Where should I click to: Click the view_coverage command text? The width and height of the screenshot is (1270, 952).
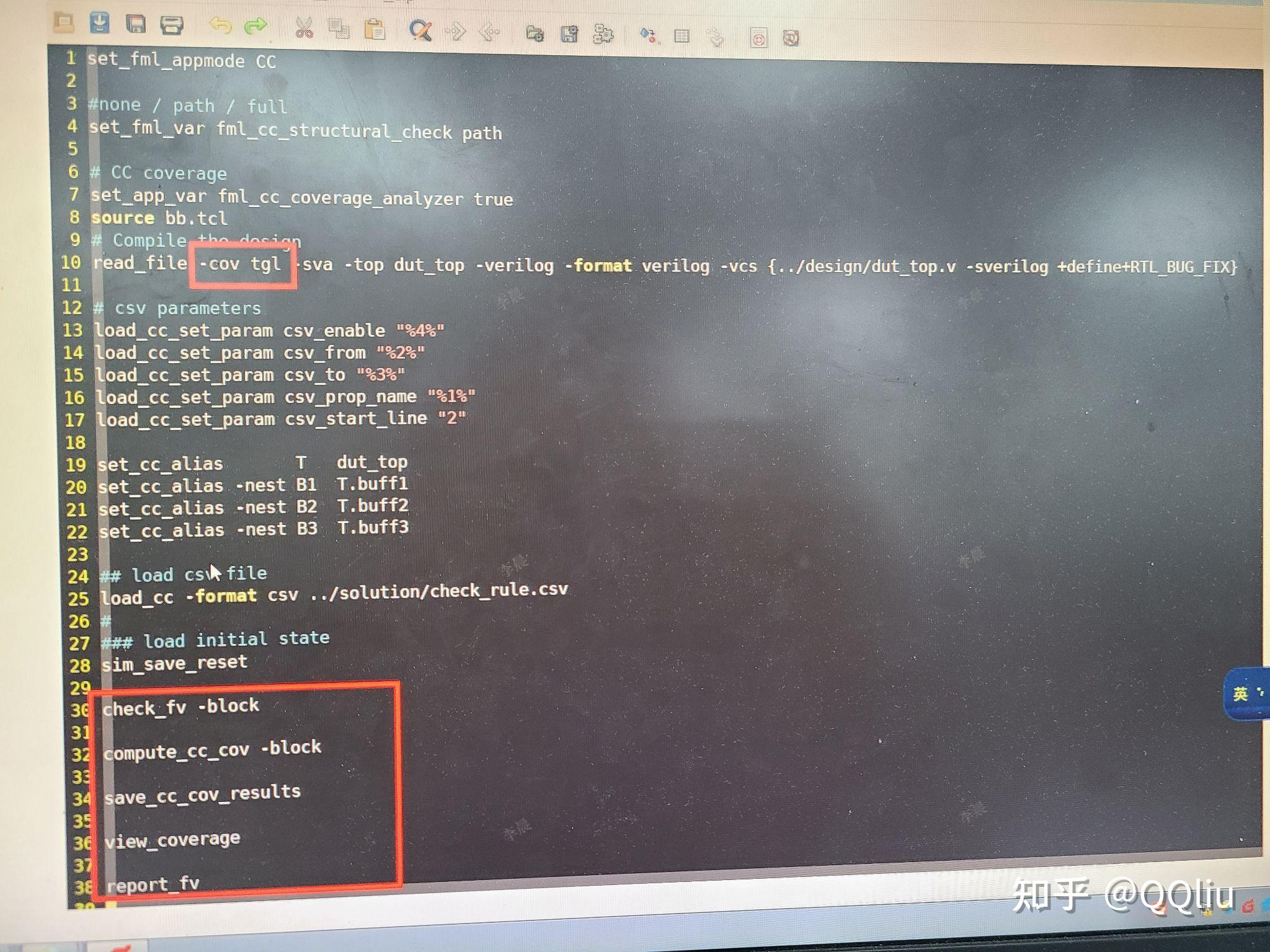tap(172, 840)
